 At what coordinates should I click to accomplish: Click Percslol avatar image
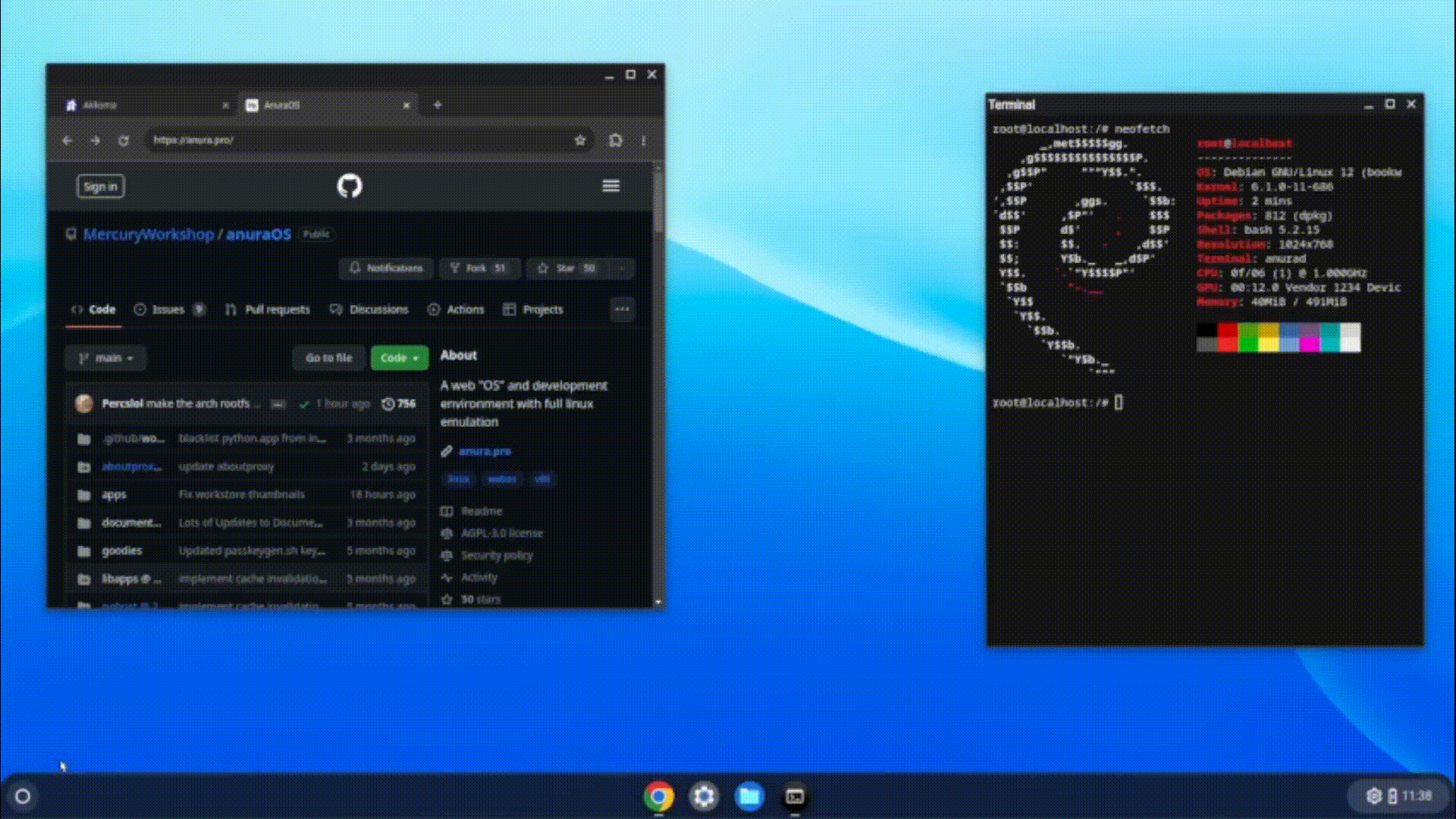(x=84, y=403)
